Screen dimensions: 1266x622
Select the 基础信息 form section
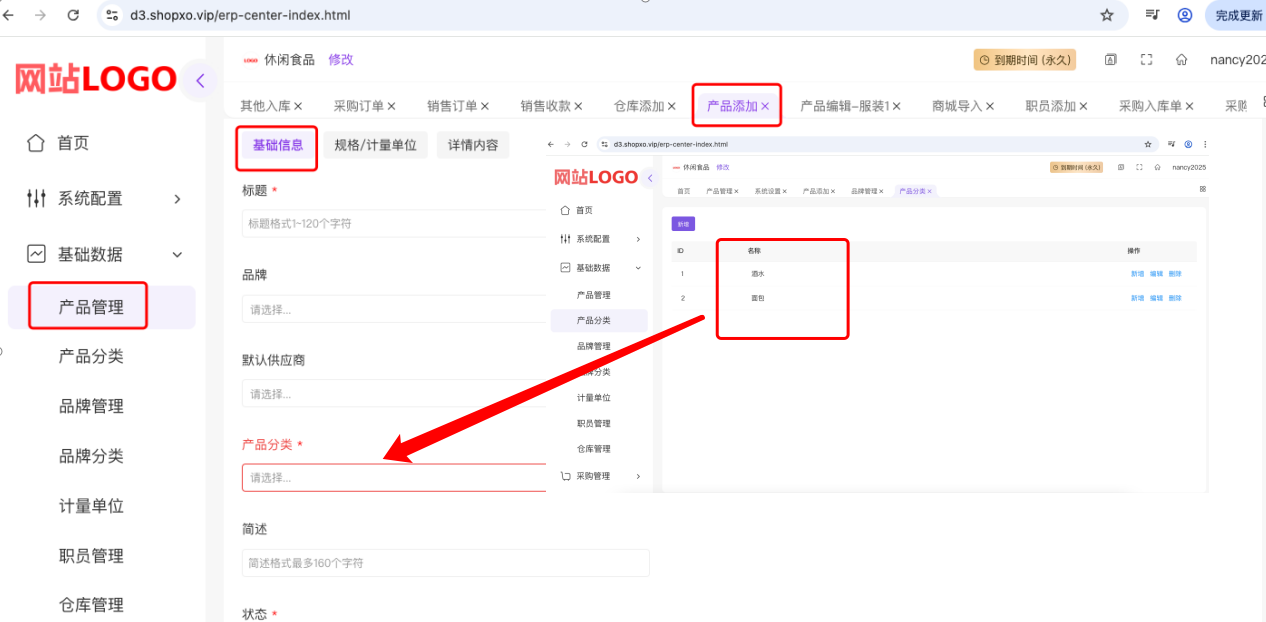[278, 145]
